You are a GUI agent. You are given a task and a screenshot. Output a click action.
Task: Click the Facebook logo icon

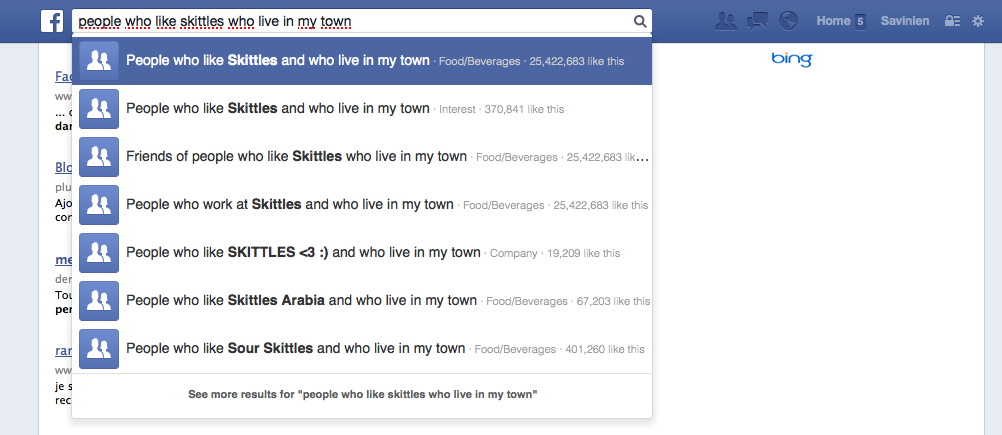coord(52,21)
